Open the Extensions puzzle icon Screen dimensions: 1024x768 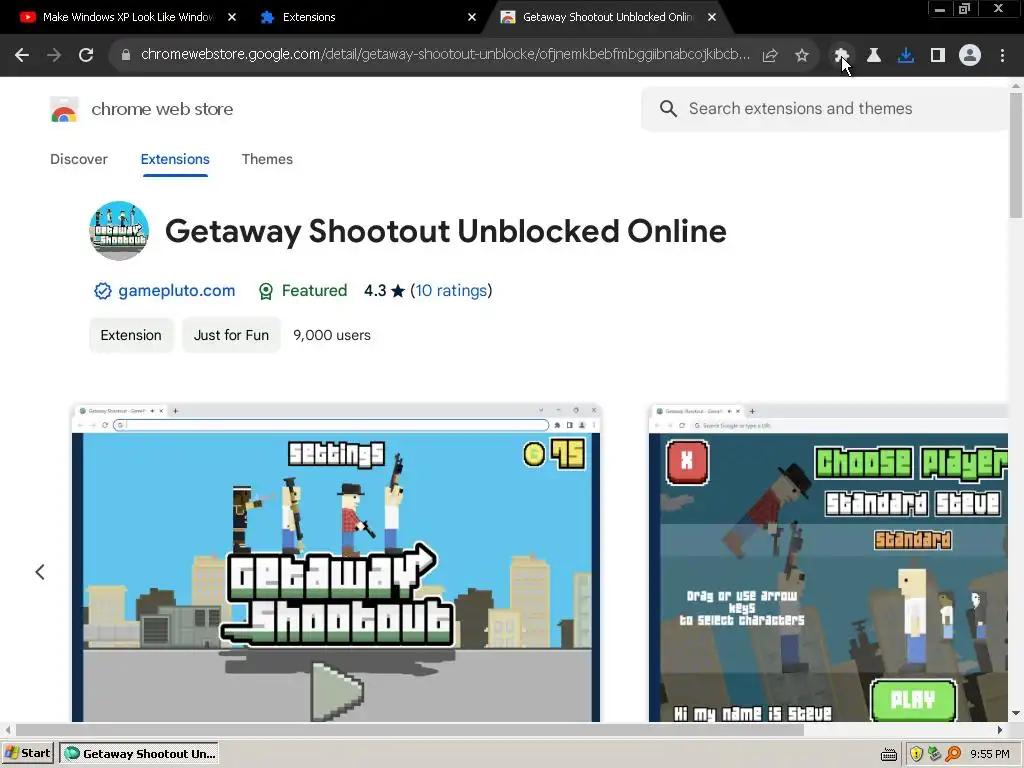[x=841, y=55]
